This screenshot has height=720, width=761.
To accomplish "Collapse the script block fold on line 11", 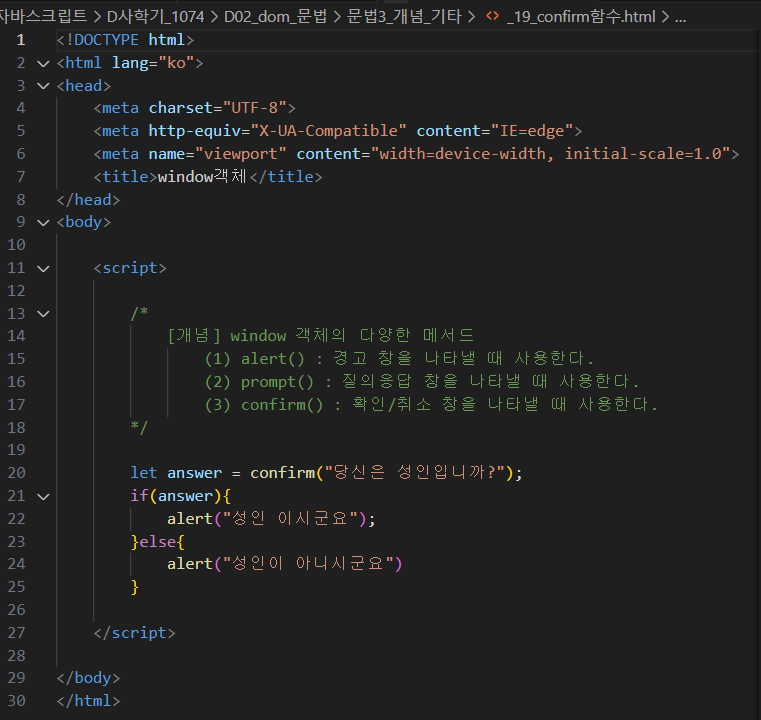I will 43,268.
